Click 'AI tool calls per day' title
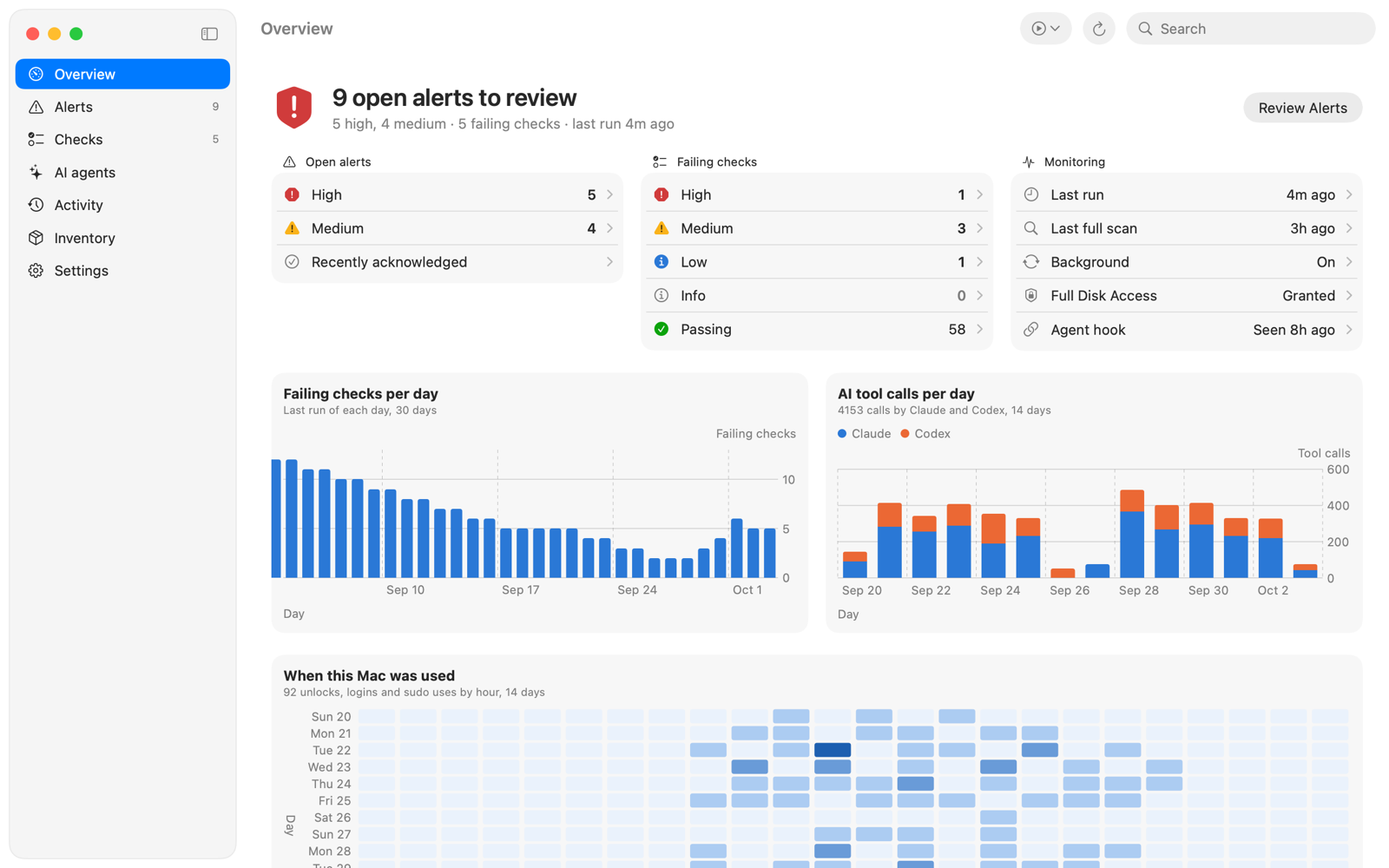This screenshot has width=1389, height=868. pos(905,393)
